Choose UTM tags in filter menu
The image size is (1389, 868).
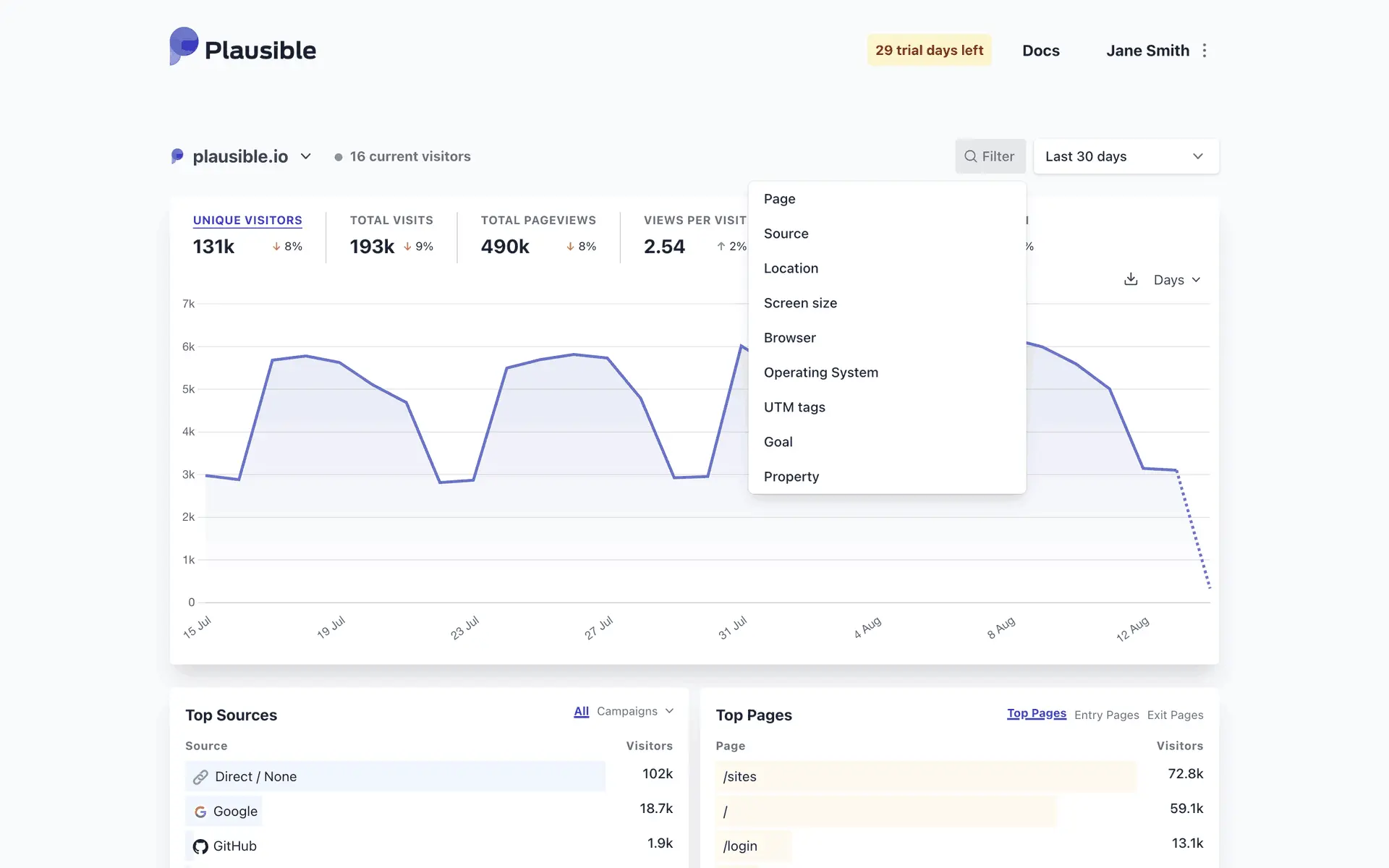pos(794,407)
